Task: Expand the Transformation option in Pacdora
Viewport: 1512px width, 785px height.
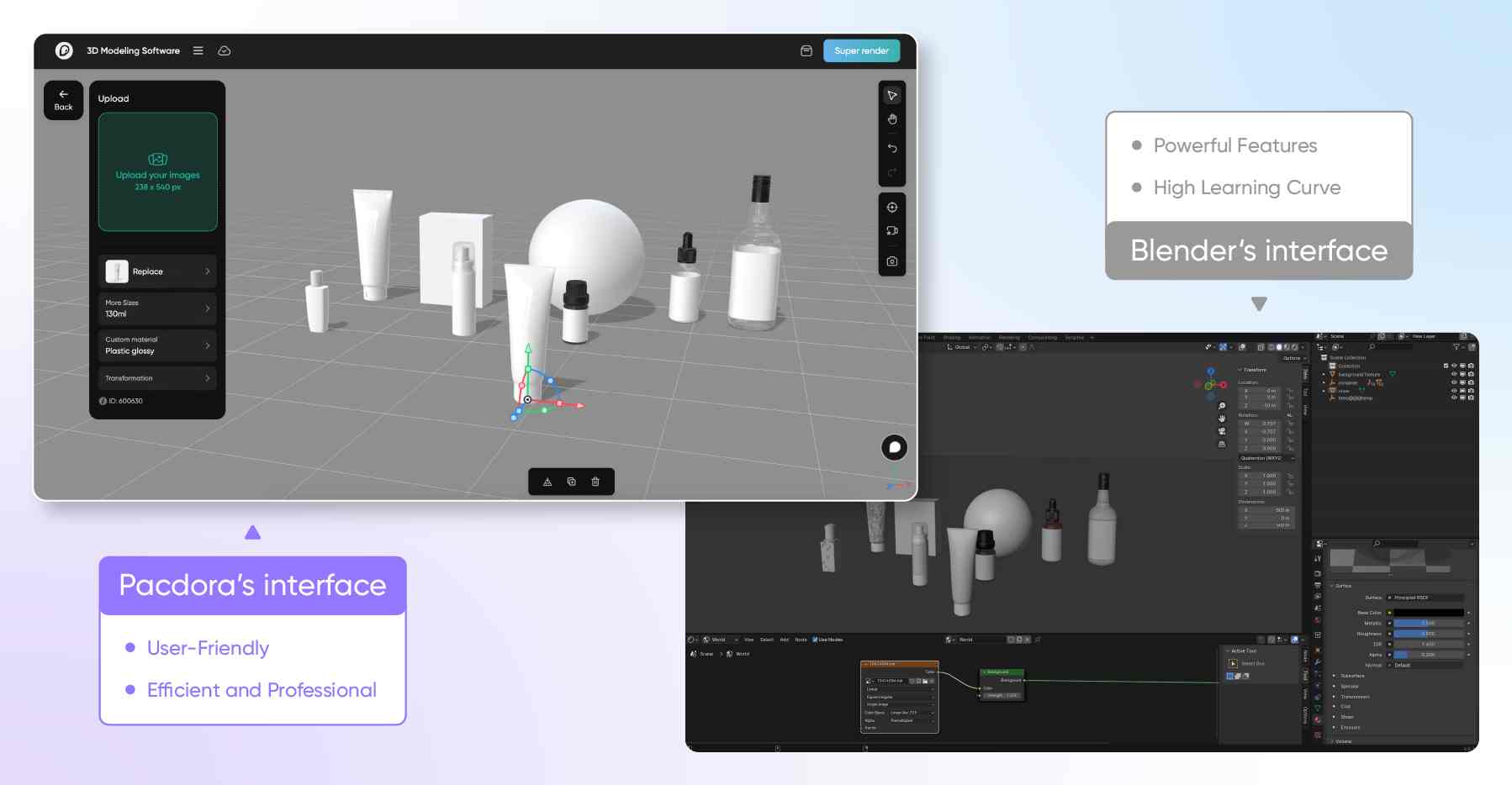Action: click(x=157, y=378)
